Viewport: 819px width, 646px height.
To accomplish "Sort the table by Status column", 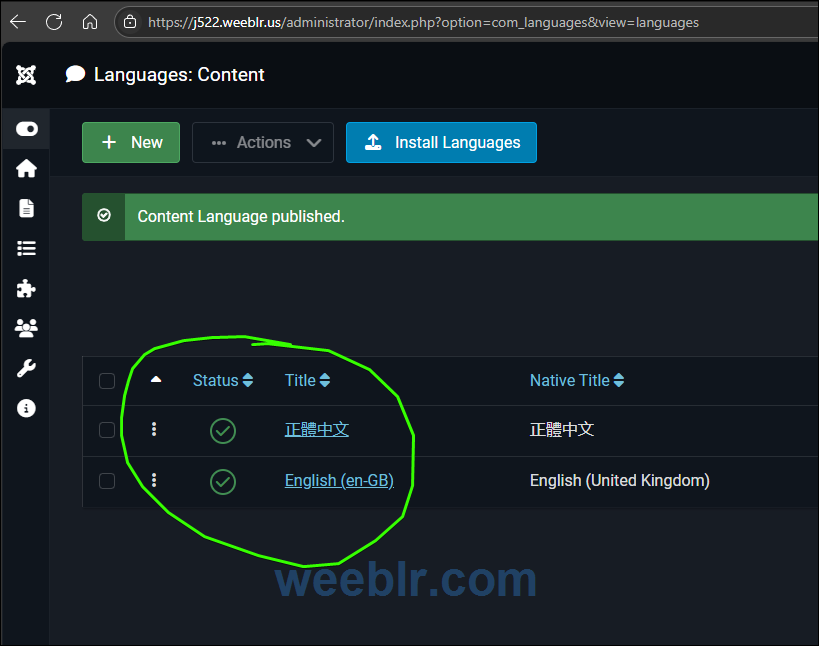I will pyautogui.click(x=222, y=380).
